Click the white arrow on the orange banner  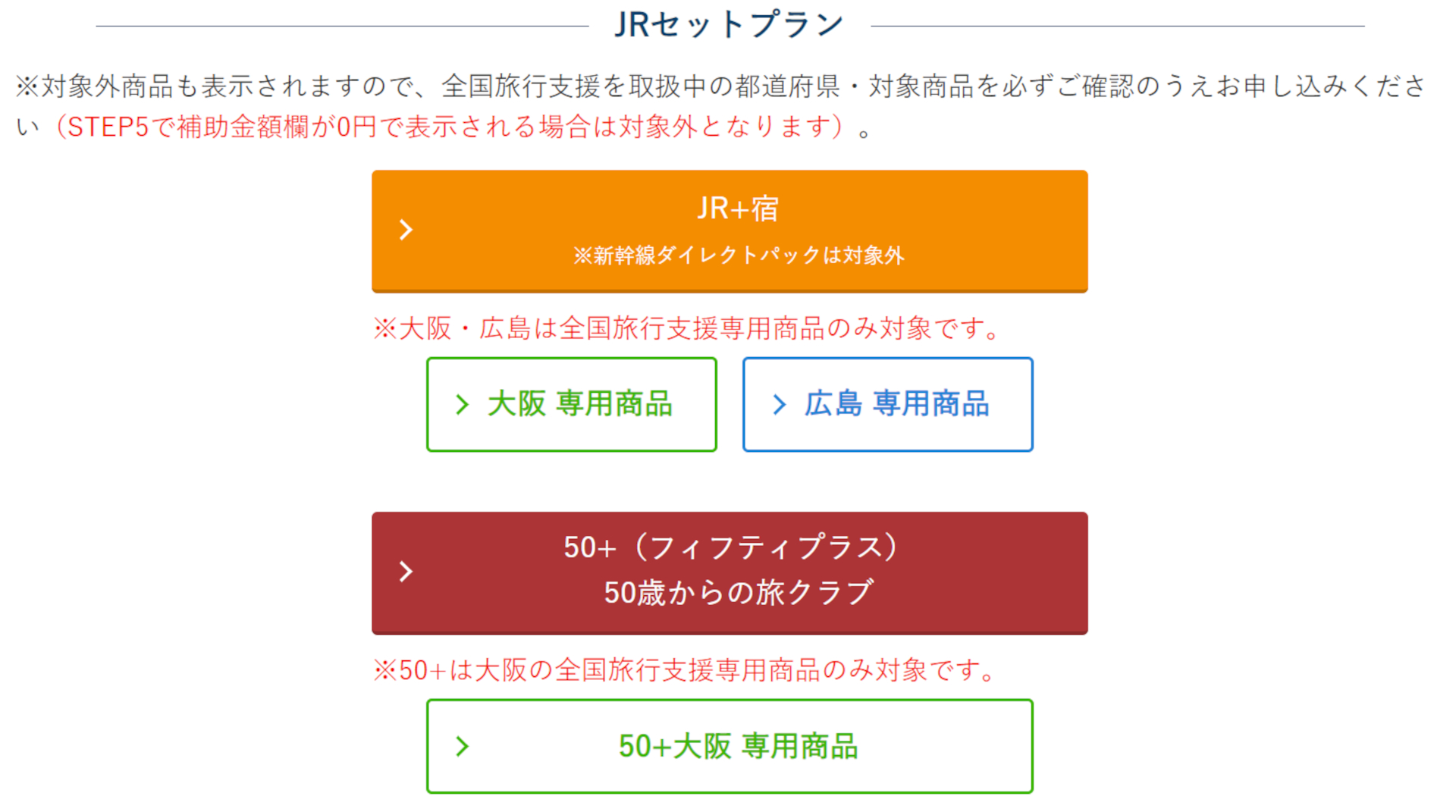[x=406, y=230]
